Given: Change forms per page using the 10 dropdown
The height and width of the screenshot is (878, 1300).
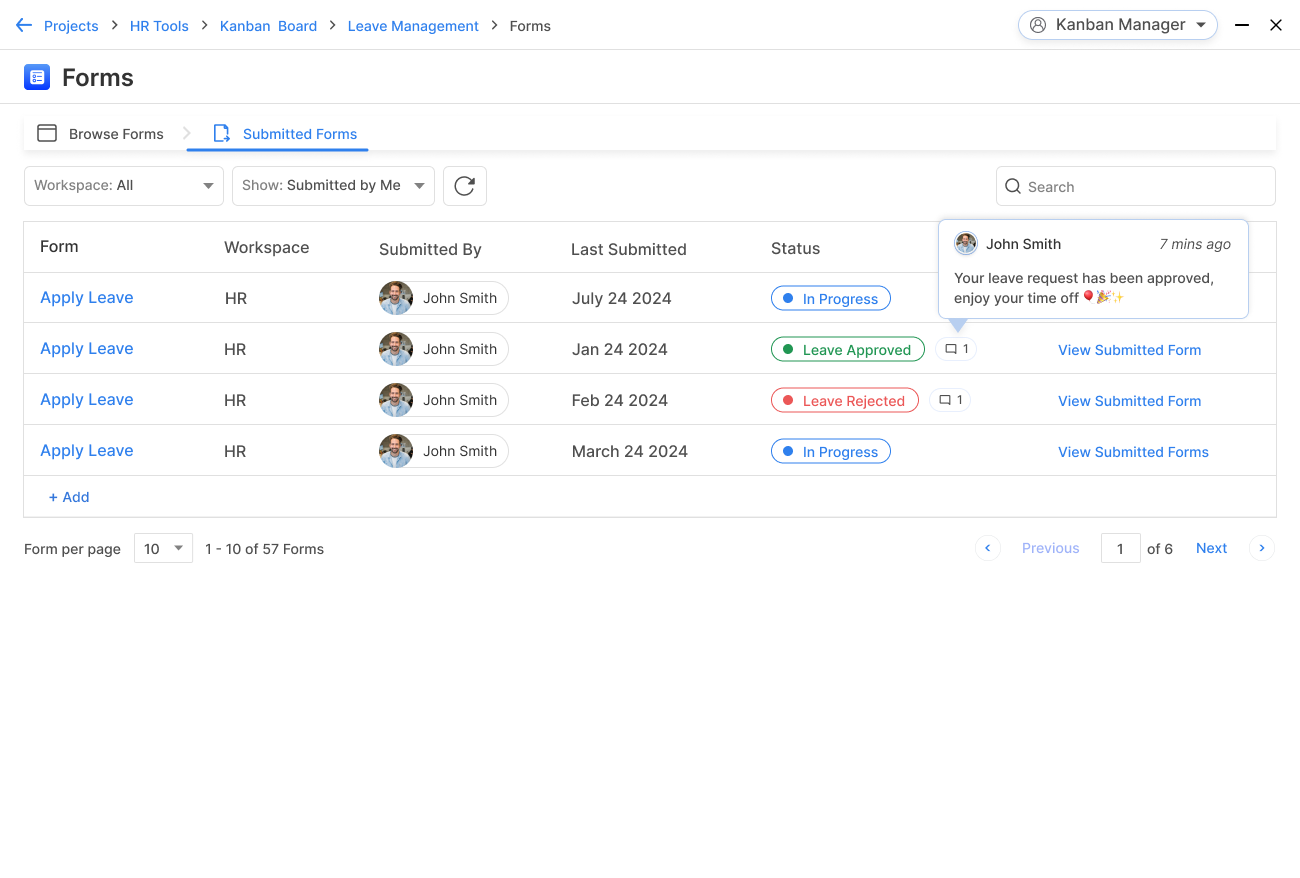Looking at the screenshot, I should 162,548.
